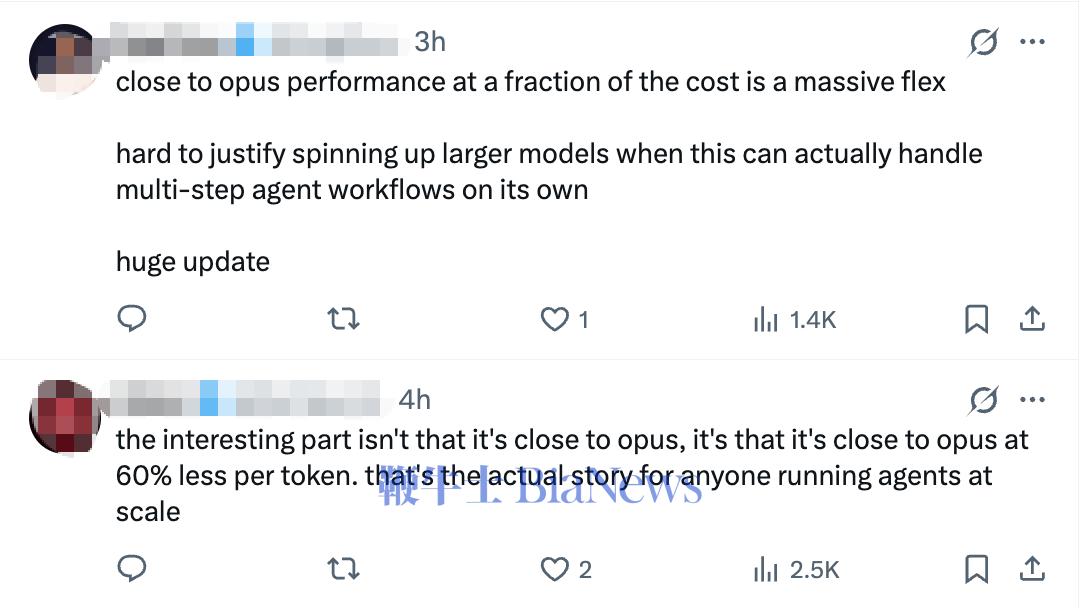Bookmark the 3h-old post
Screen dimensions: 1080x608
point(976,319)
